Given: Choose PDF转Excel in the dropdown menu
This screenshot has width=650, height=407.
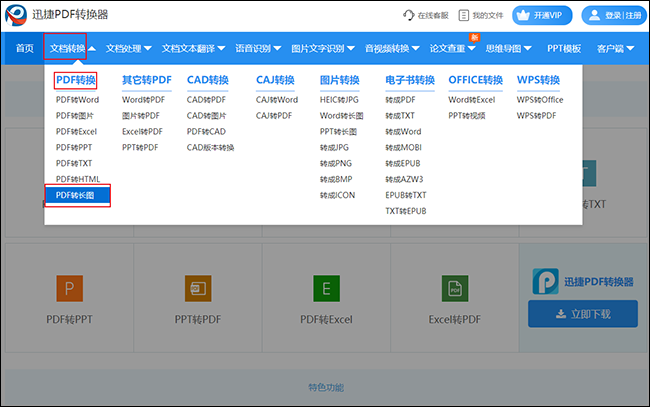Looking at the screenshot, I should (76, 131).
